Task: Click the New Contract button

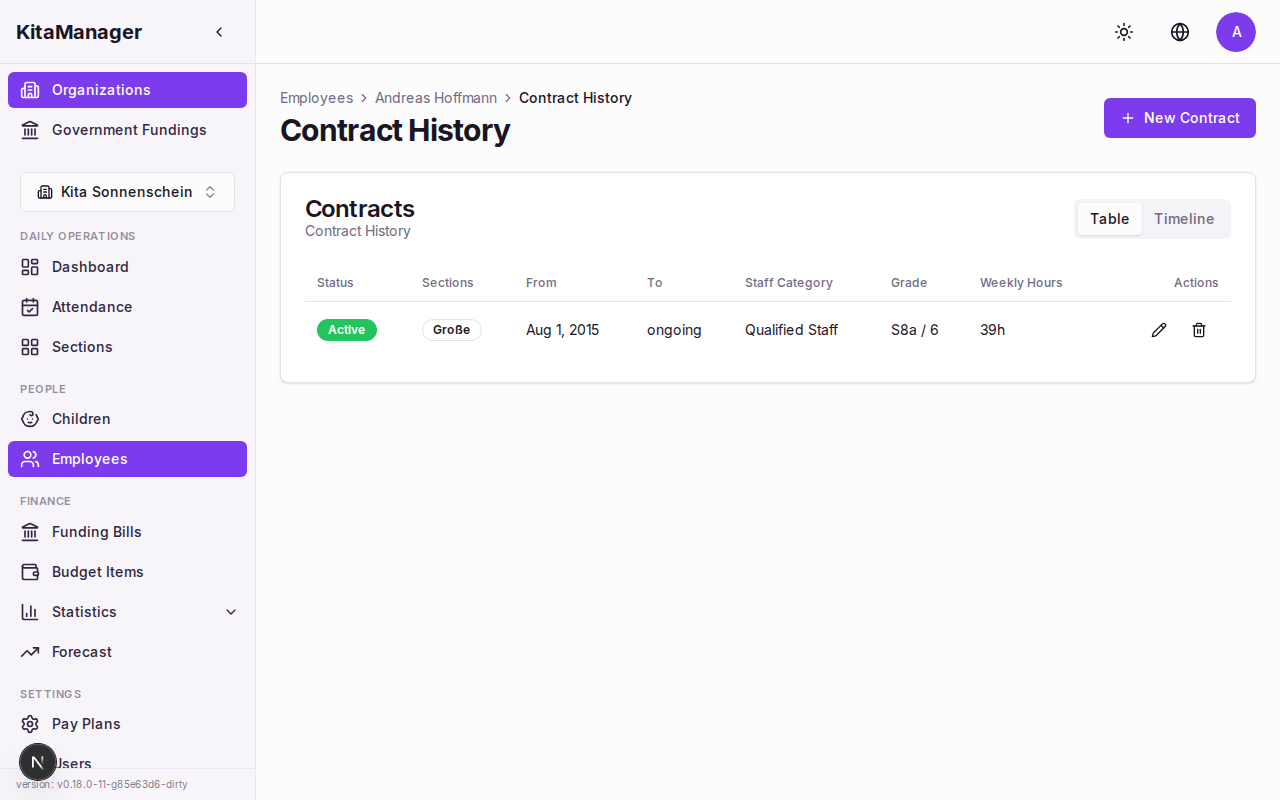Action: (1180, 118)
